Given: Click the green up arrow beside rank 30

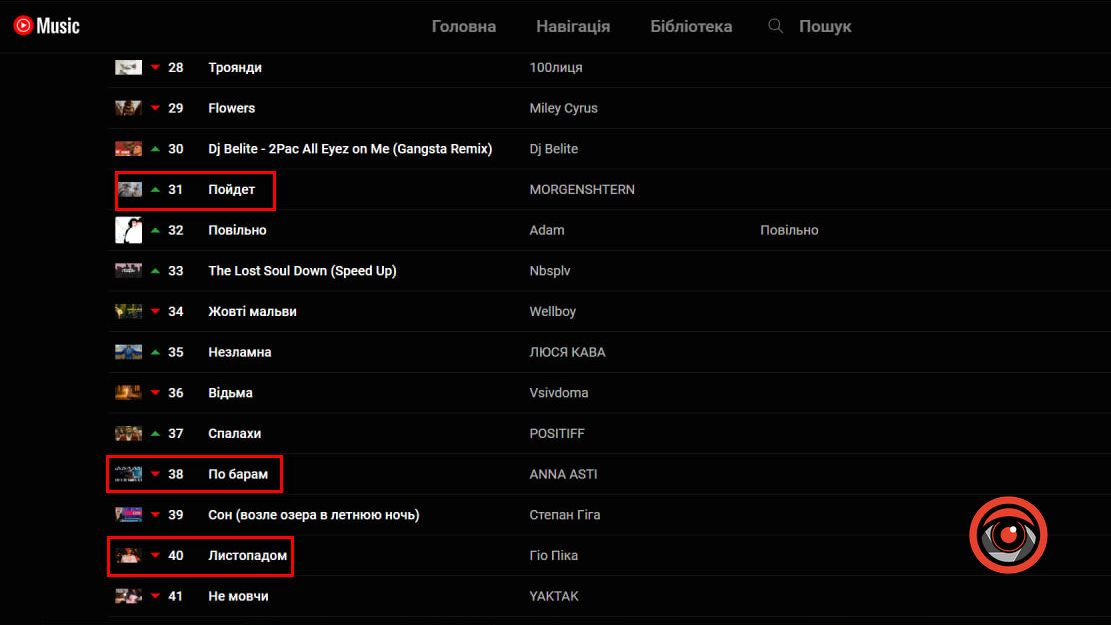Looking at the screenshot, I should [x=155, y=149].
